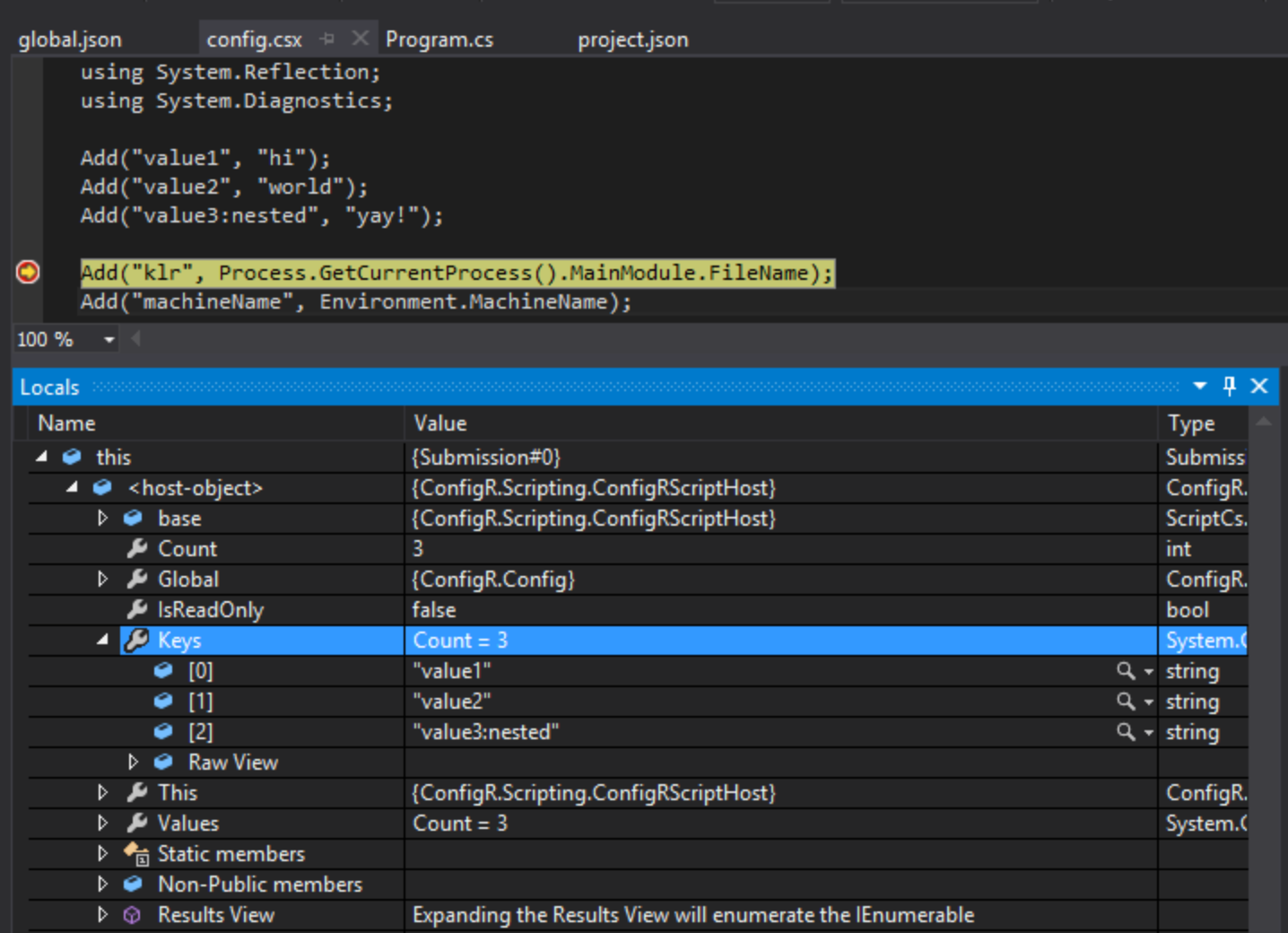This screenshot has width=1288, height=933.
Task: Select the {ConfigR.Config} value cell
Action: (x=781, y=579)
